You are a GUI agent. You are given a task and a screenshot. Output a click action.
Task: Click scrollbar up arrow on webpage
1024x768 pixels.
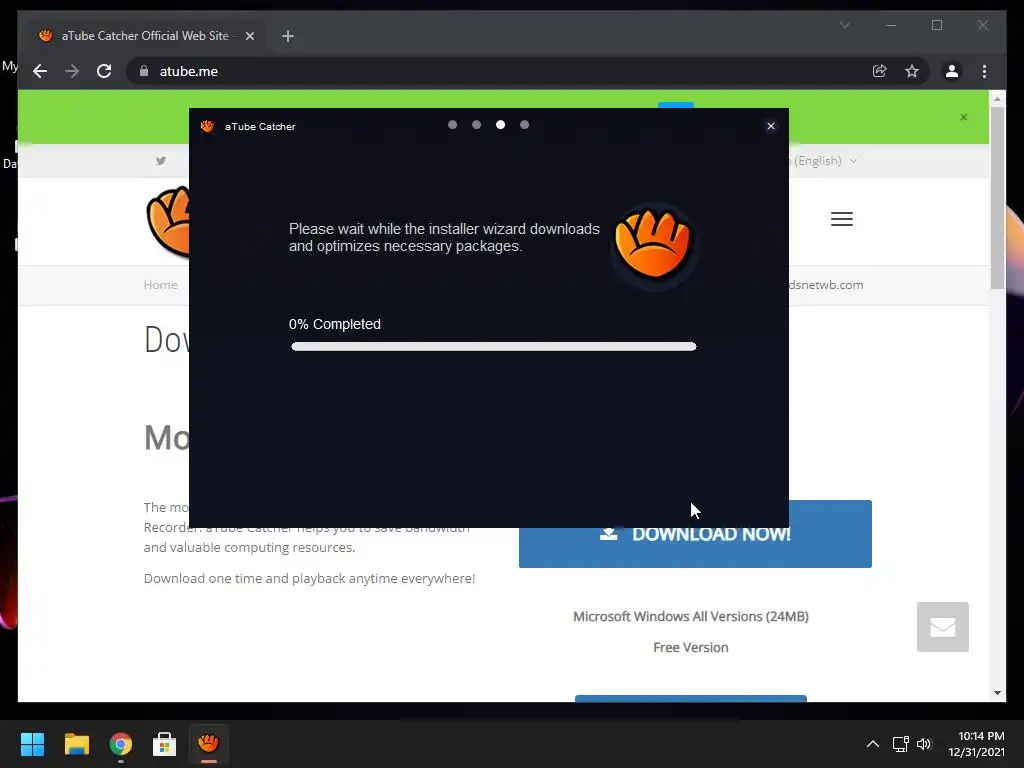pyautogui.click(x=997, y=99)
